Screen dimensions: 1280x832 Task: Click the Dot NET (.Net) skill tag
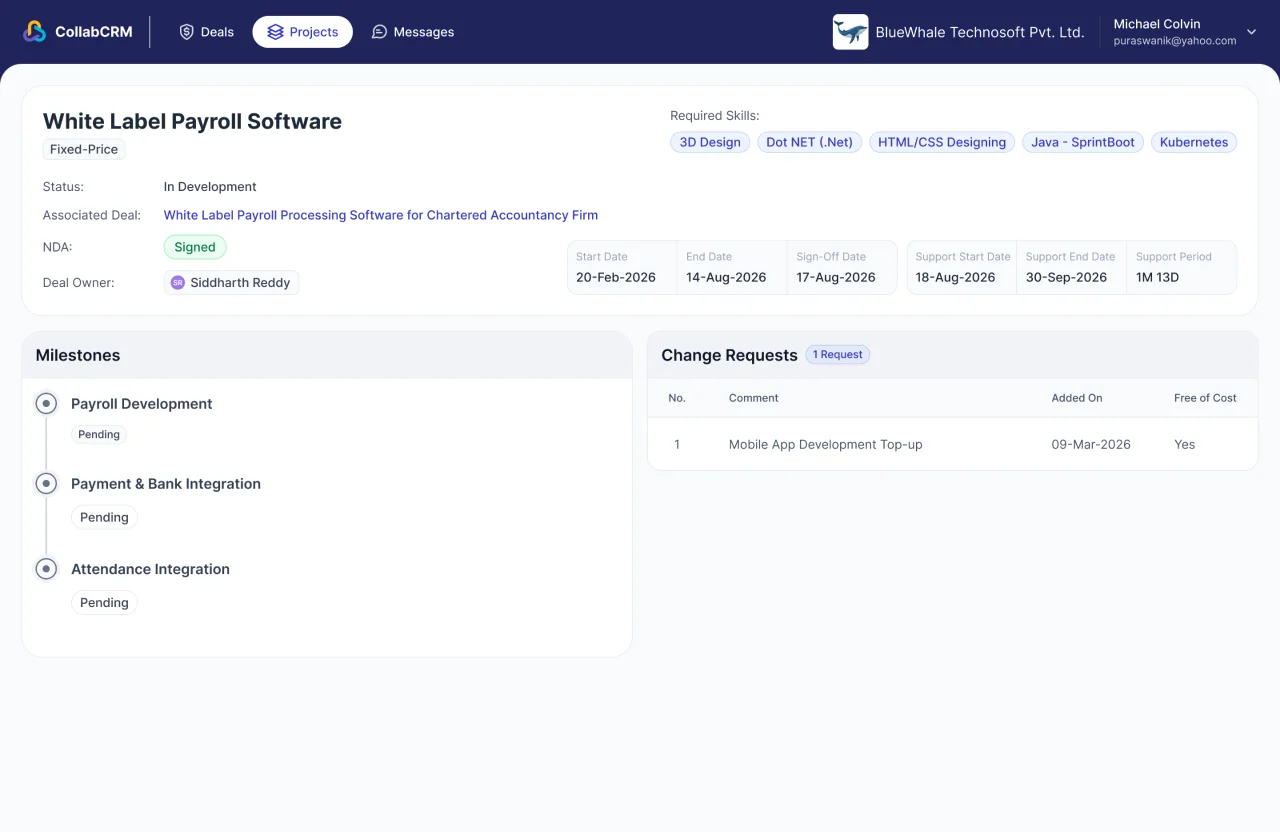click(809, 142)
